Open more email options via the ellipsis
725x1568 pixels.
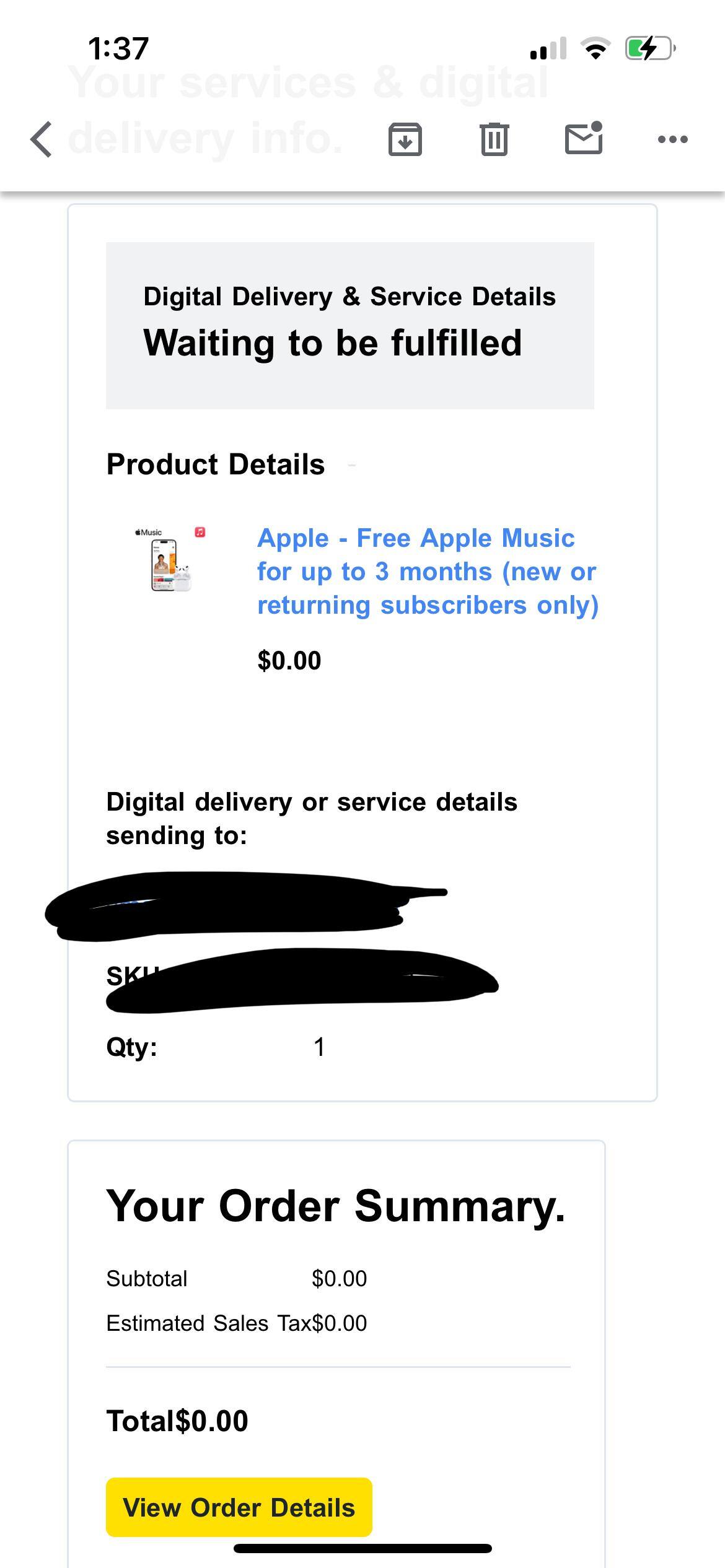pos(672,139)
